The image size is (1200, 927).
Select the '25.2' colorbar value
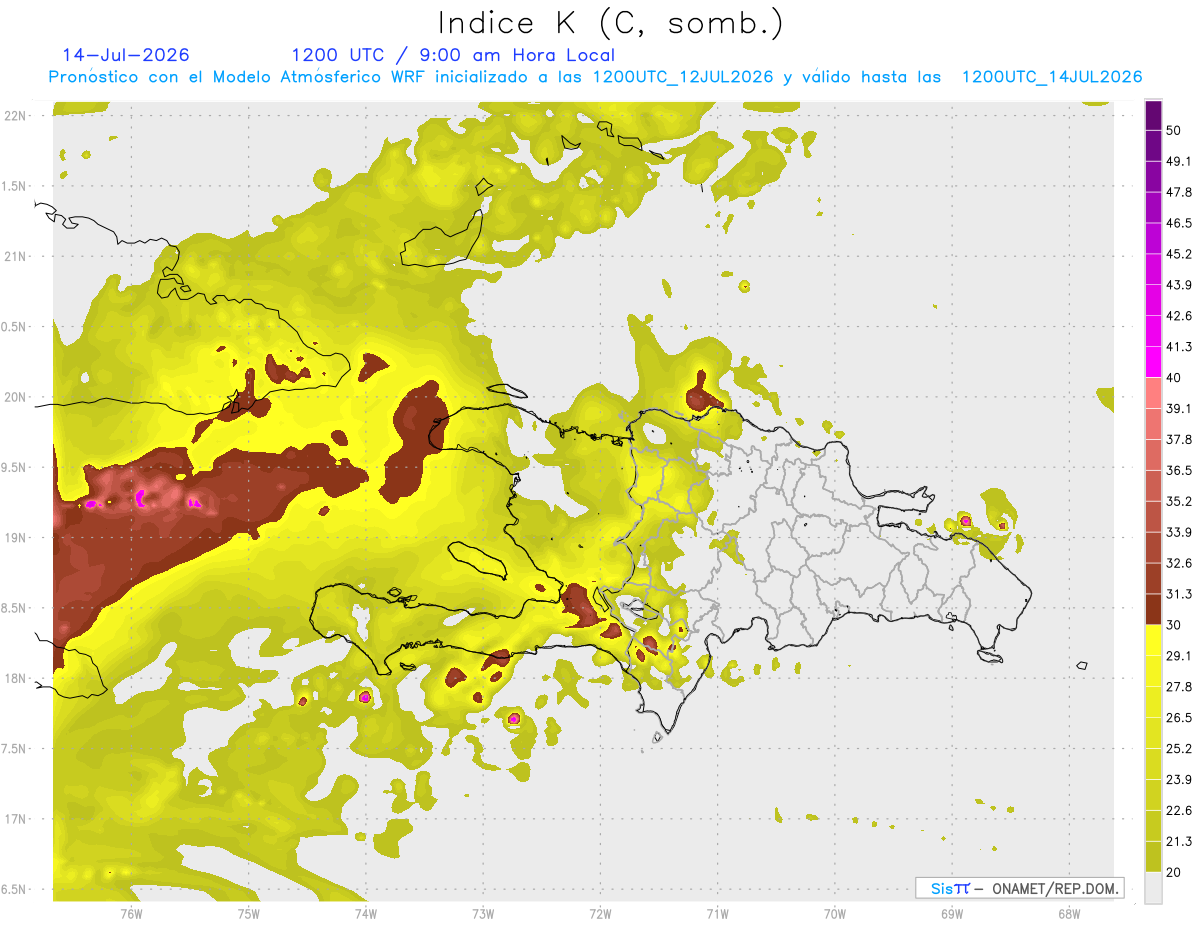pos(1179,749)
